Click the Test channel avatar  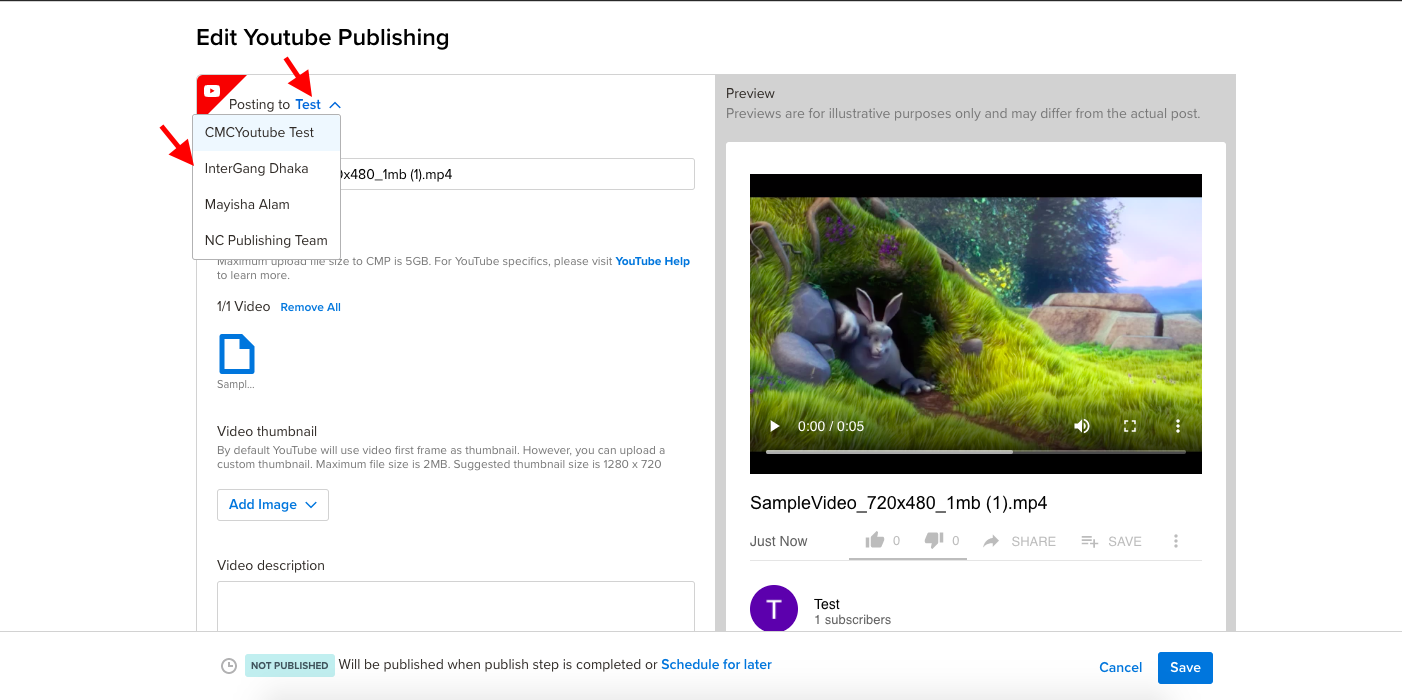click(x=774, y=609)
